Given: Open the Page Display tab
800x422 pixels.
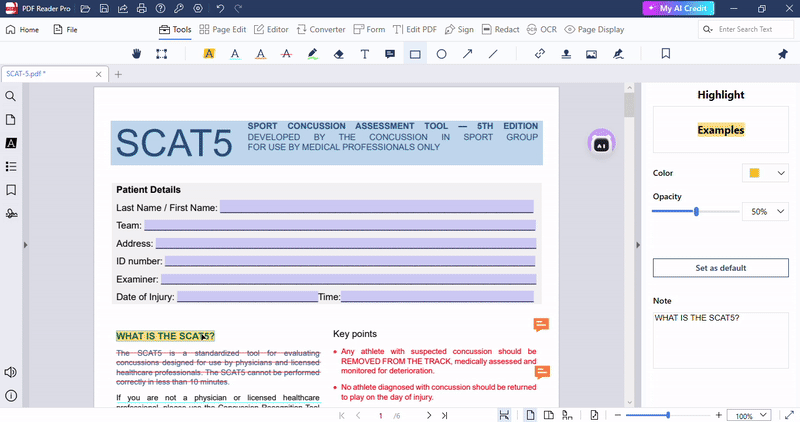Looking at the screenshot, I should coord(594,30).
